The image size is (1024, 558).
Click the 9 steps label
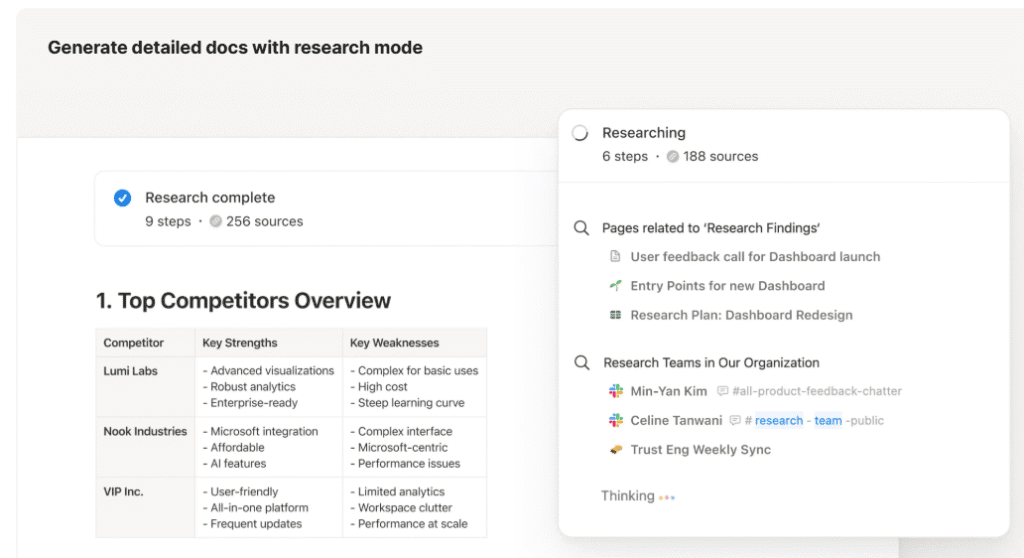pyautogui.click(x=168, y=222)
